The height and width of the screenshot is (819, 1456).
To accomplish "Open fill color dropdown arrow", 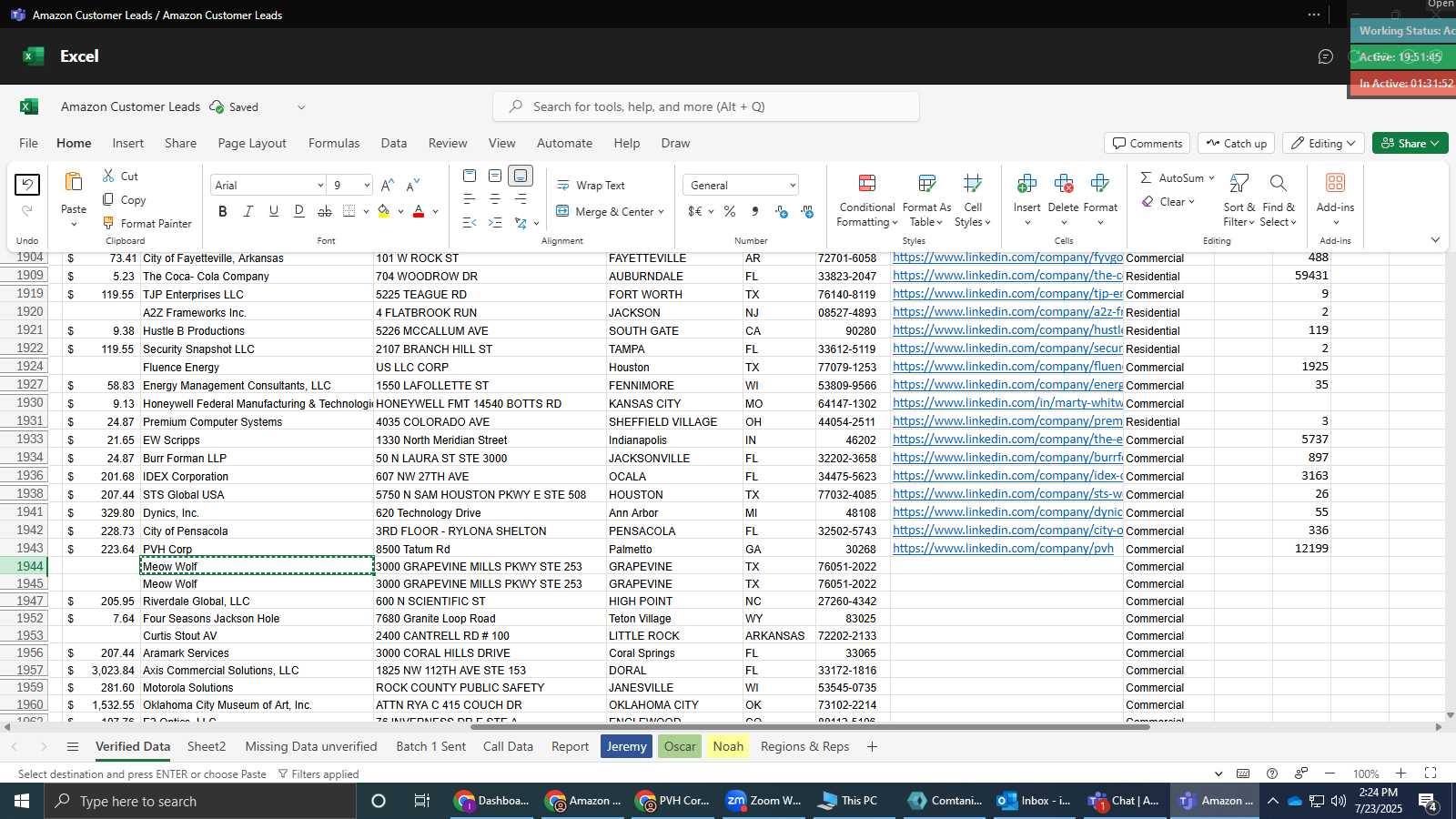I will coord(400,212).
